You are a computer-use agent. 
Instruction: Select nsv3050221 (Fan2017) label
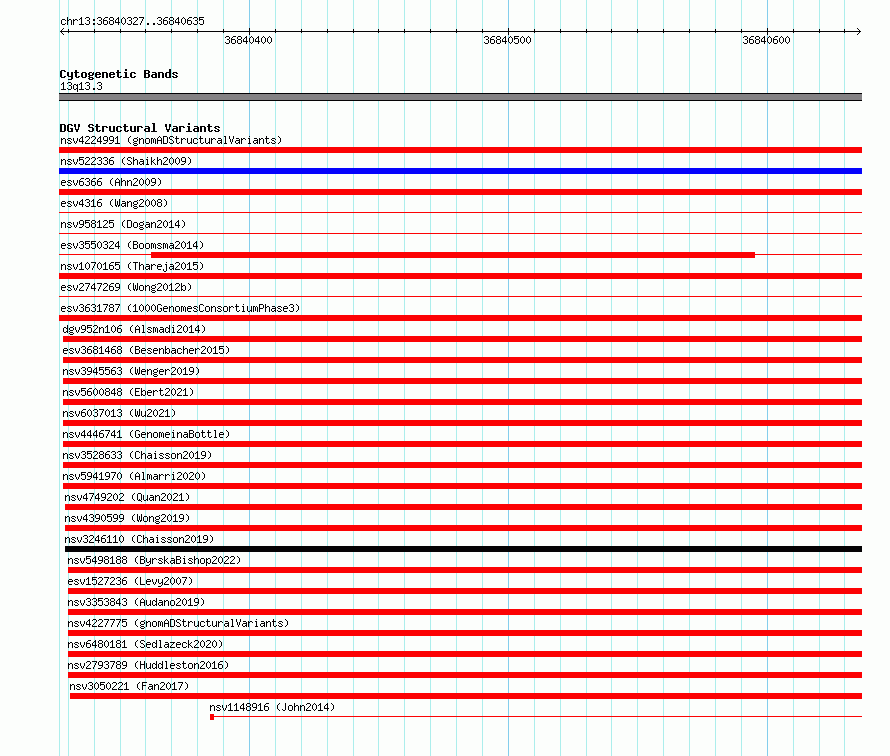[129, 686]
